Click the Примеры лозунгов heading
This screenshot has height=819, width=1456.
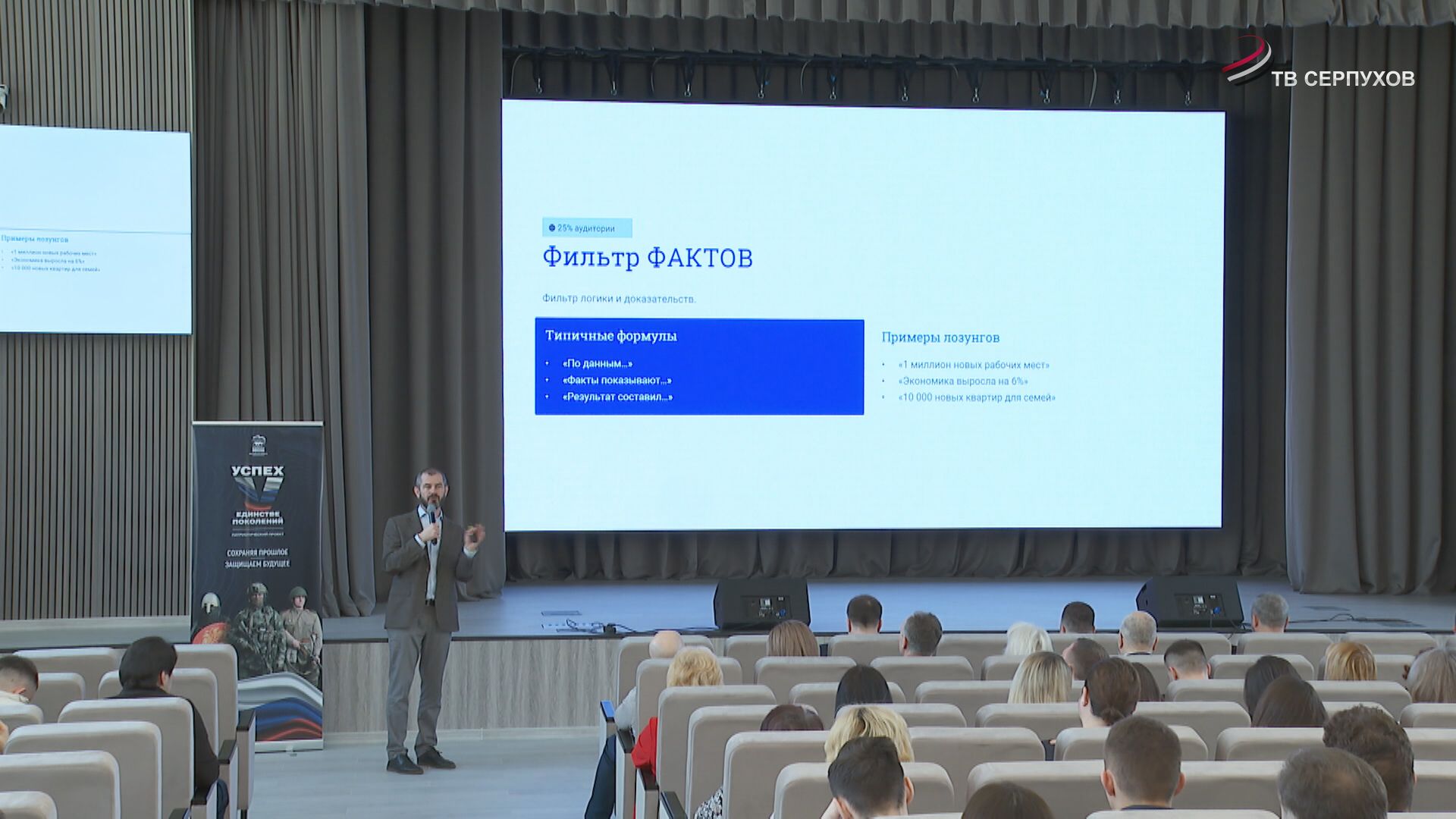[x=940, y=337]
